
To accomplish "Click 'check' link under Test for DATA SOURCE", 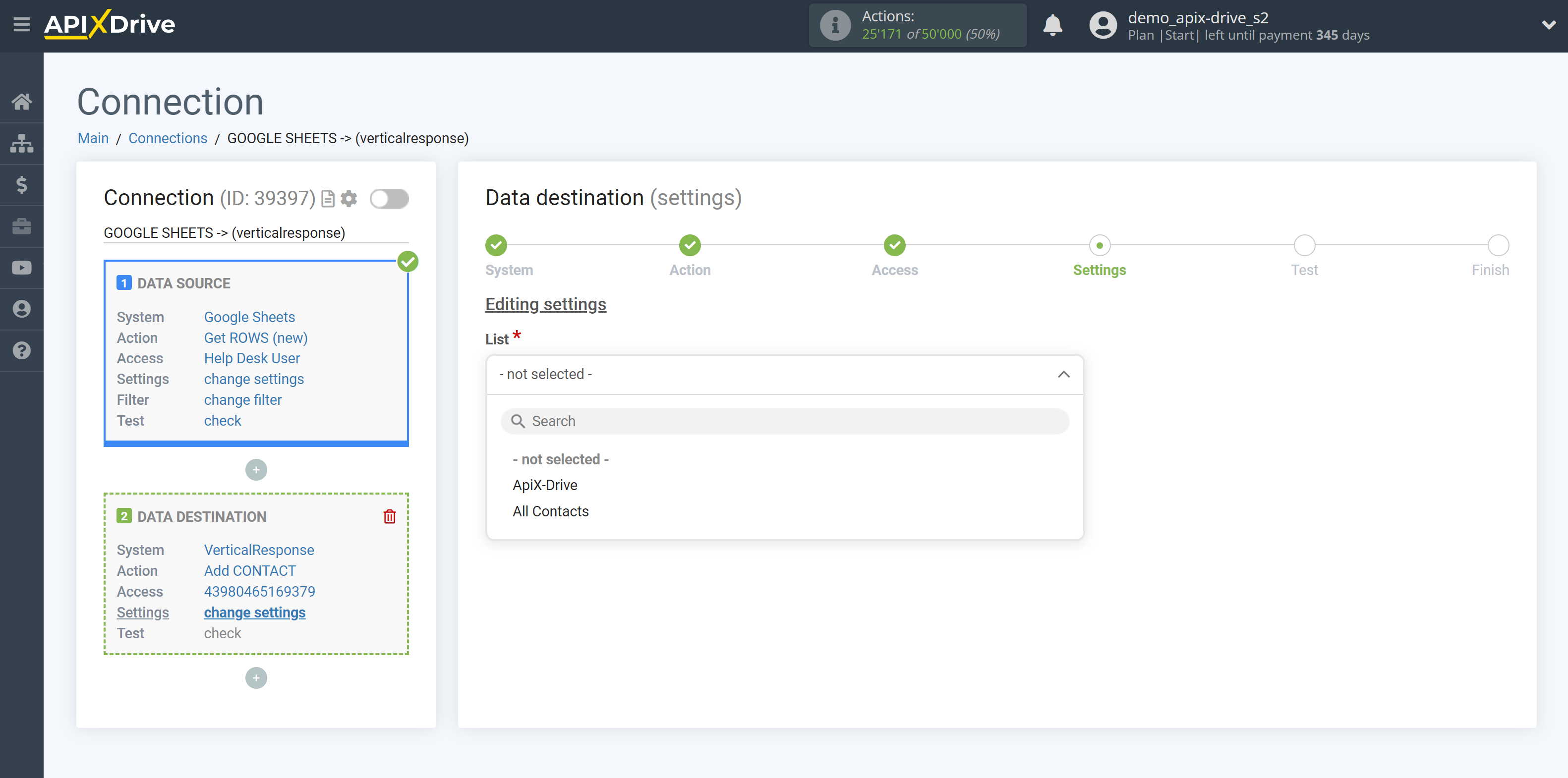I will (x=222, y=420).
